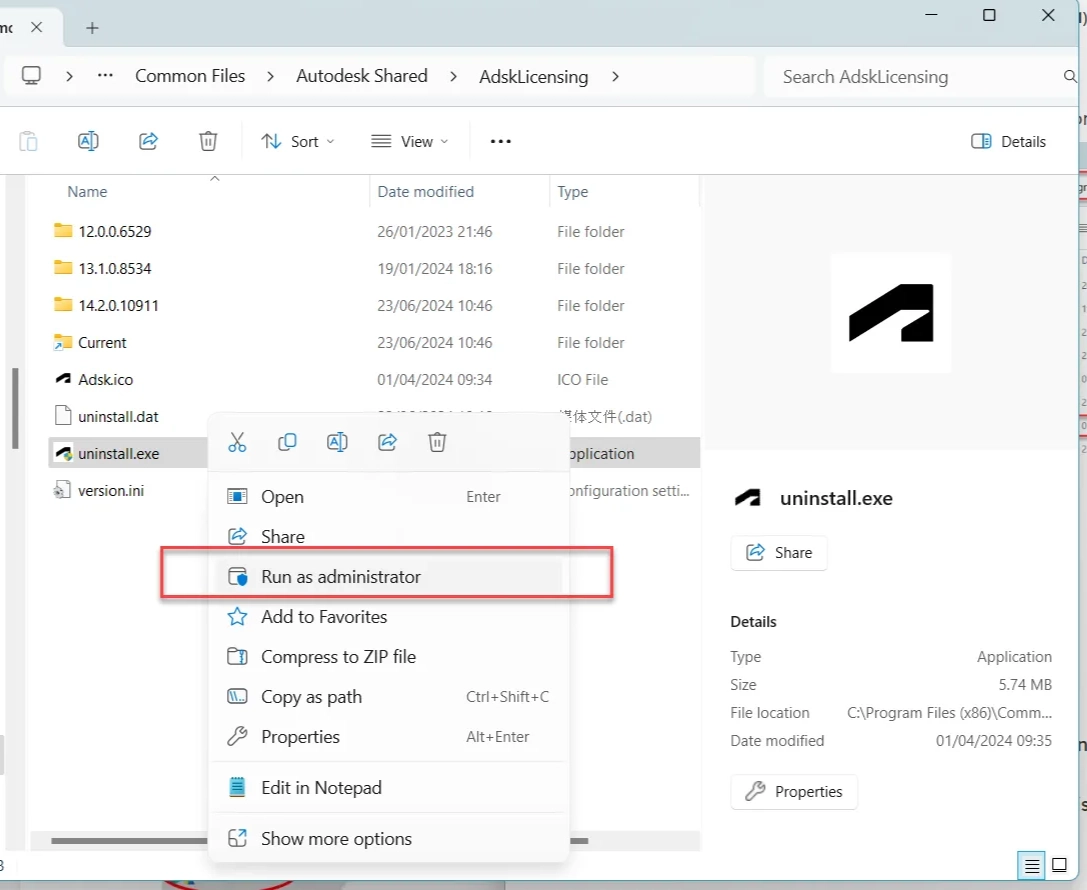Open the View dropdown
1087x890 pixels.
click(x=410, y=141)
